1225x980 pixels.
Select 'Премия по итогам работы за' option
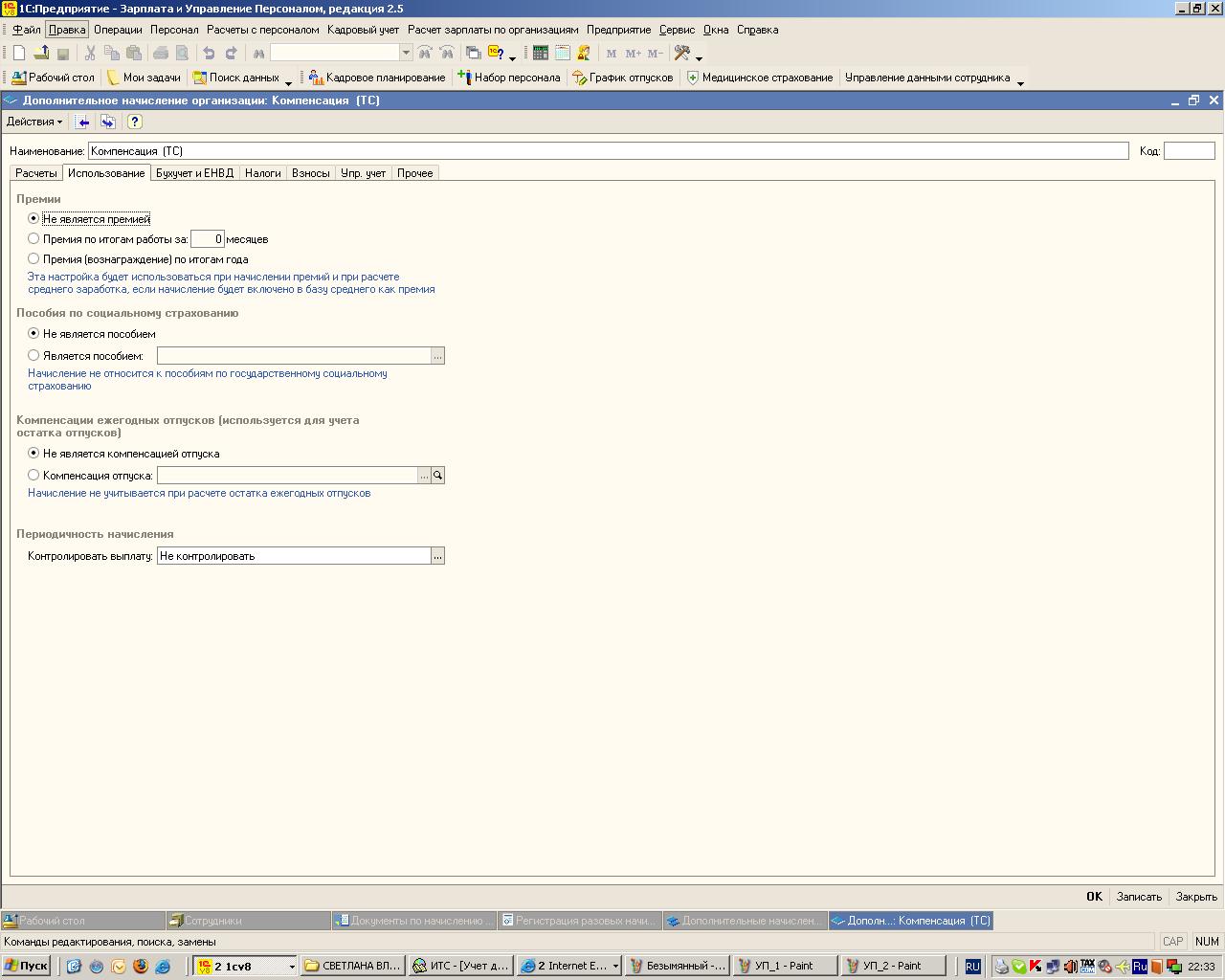tap(33, 239)
